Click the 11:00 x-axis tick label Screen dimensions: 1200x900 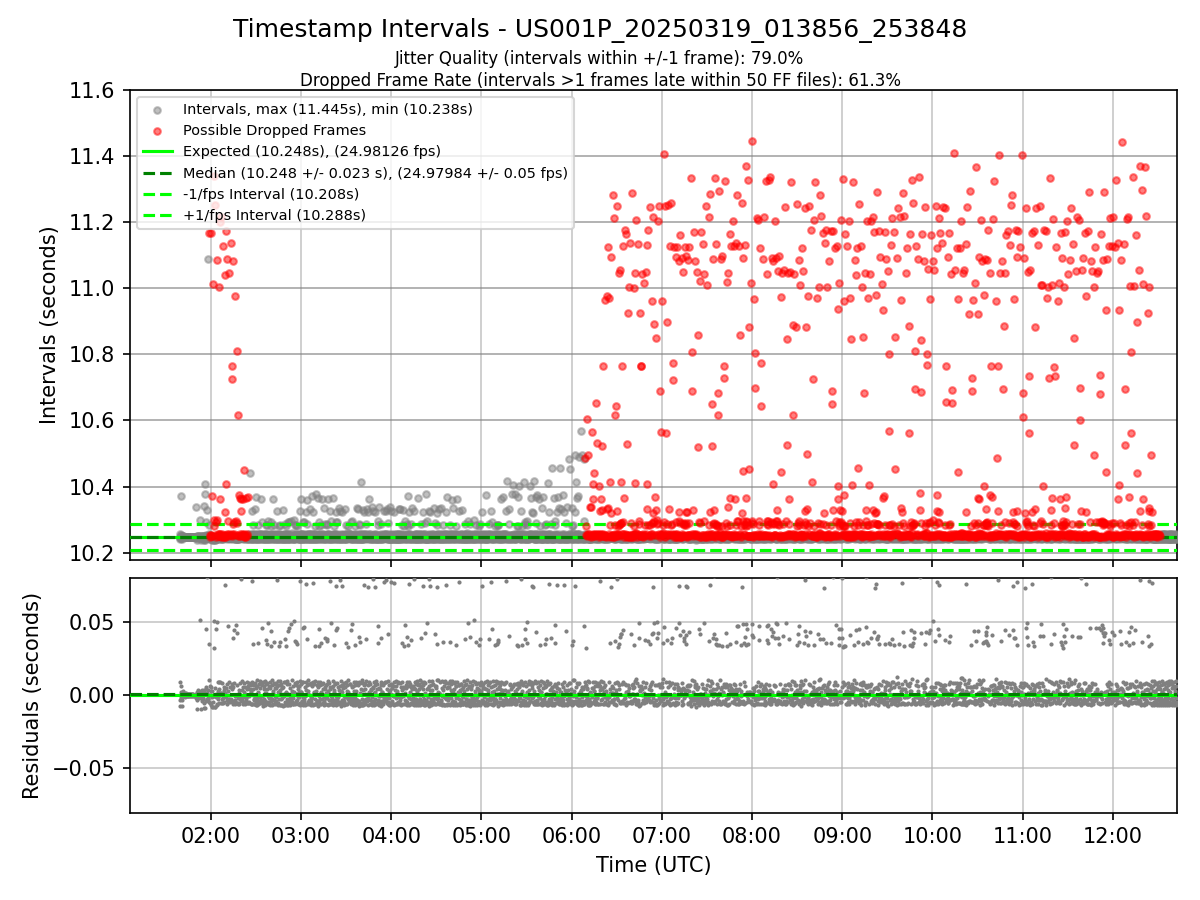[1022, 836]
